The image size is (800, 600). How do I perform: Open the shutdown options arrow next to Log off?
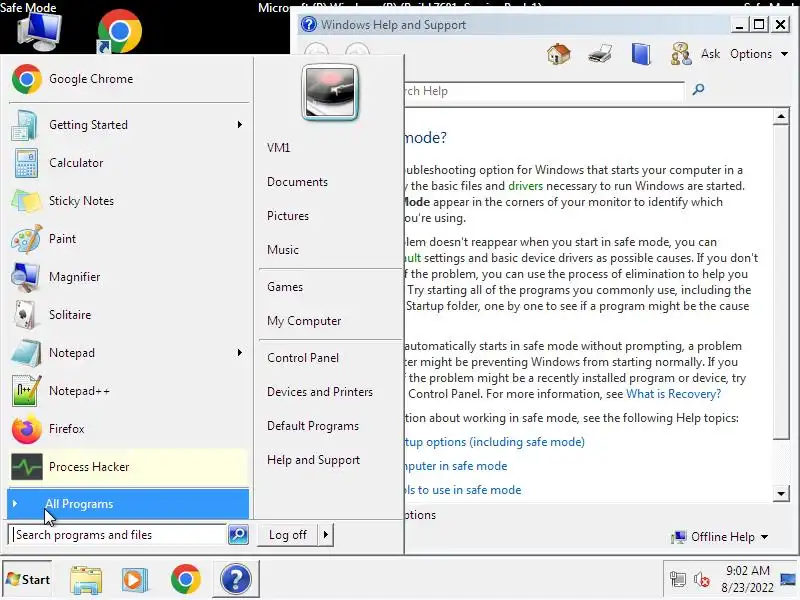tap(326, 535)
